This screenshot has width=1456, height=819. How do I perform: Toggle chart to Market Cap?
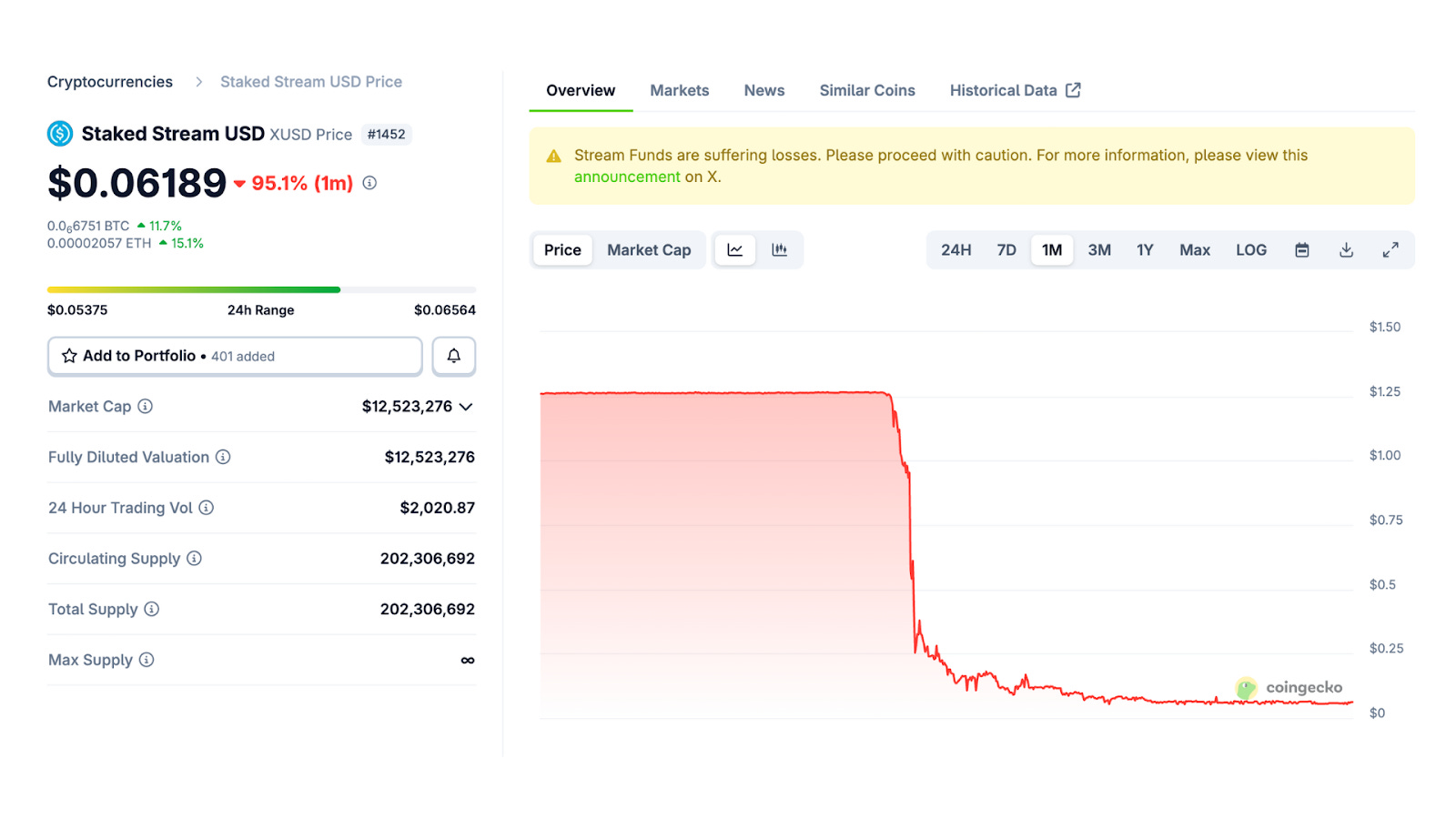click(649, 250)
